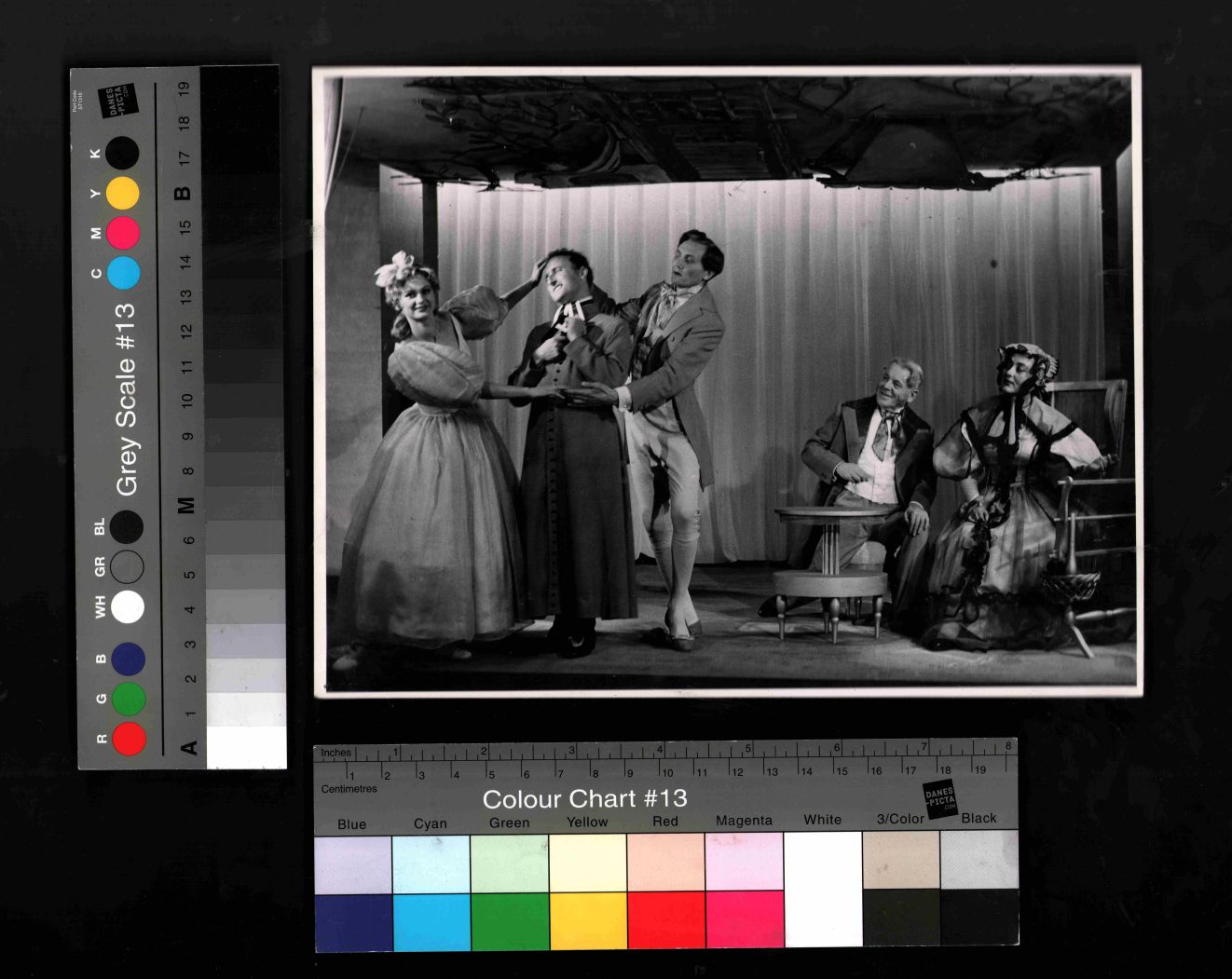Screen dimensions: 1232x979
Task: Click the yellow Y circle on grey scale
Action: point(122,193)
